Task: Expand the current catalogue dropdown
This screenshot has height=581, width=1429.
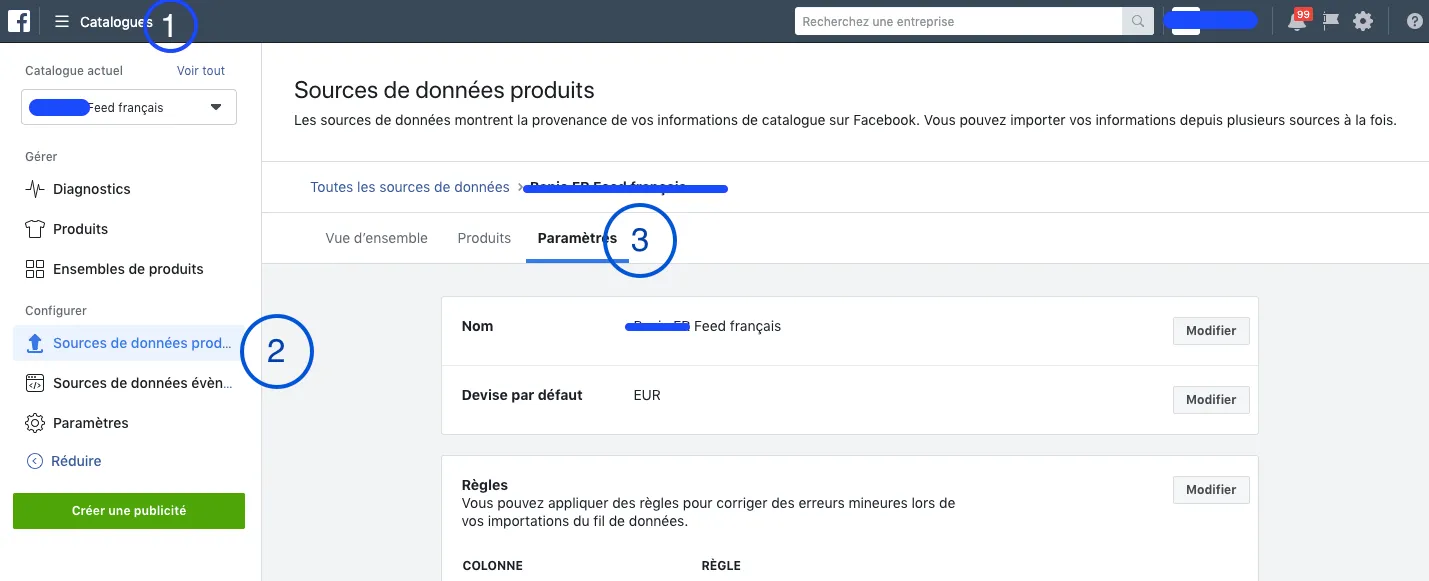Action: [129, 107]
